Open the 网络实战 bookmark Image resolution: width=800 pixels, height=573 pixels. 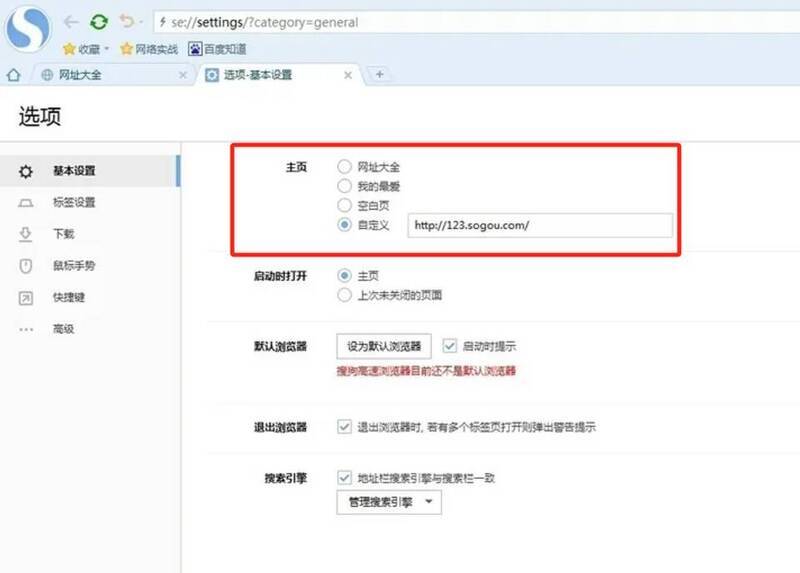coord(149,49)
